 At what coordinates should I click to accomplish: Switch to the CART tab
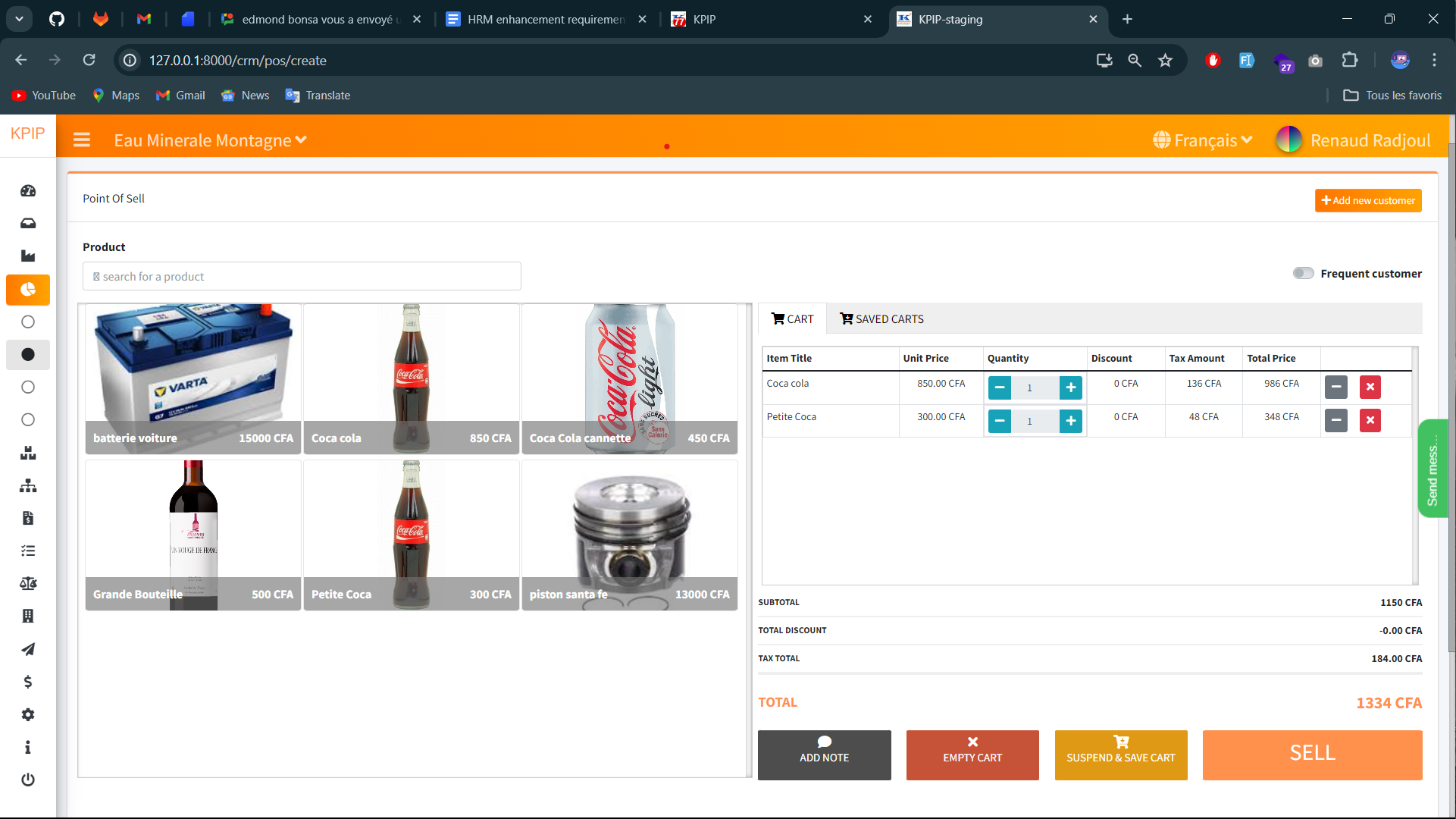tap(793, 319)
